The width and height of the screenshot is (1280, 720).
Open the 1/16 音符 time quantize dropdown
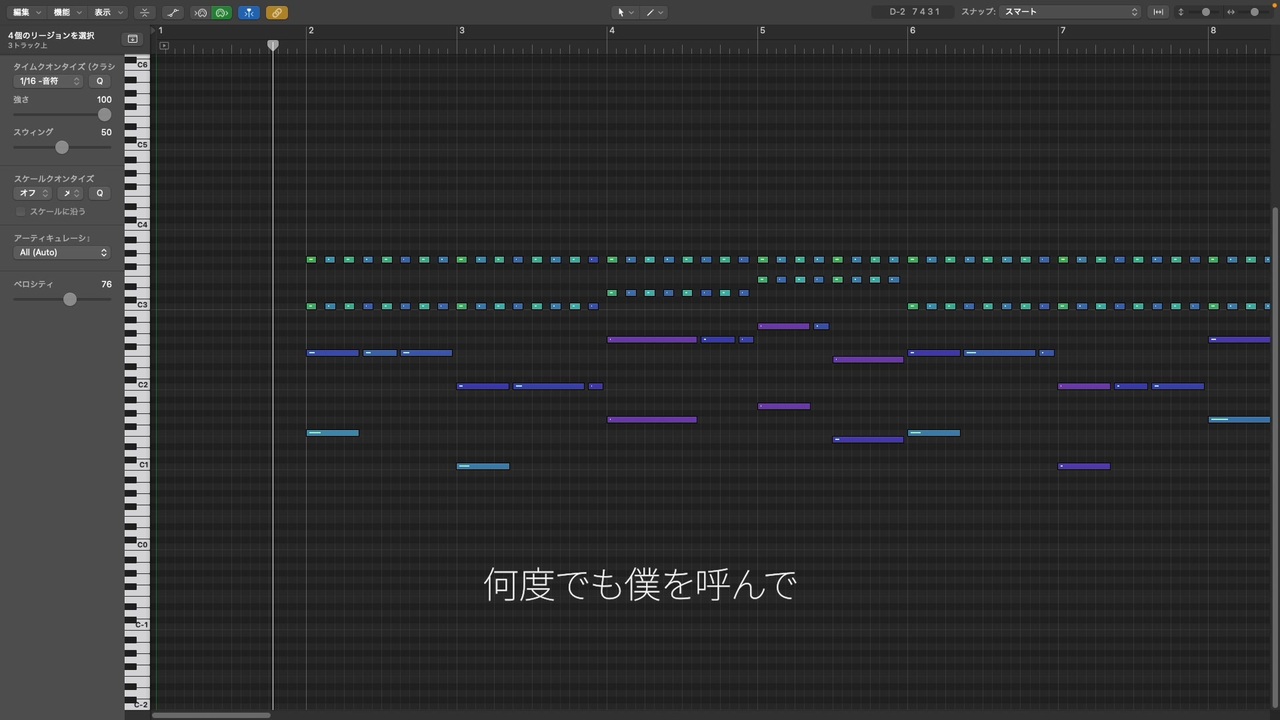point(48,81)
